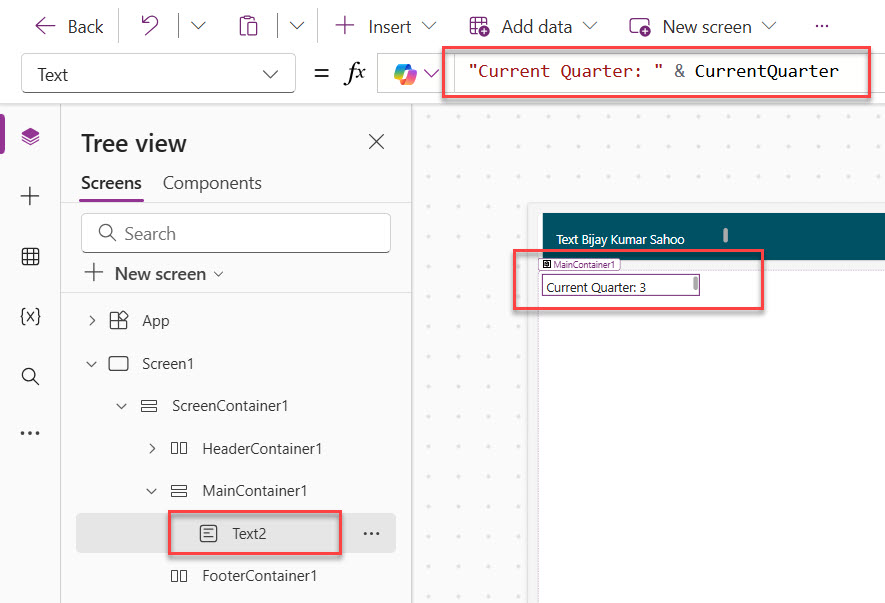Click the MainContainer1 label tag on canvas
Viewport: 885px width, 603px height.
[580, 264]
